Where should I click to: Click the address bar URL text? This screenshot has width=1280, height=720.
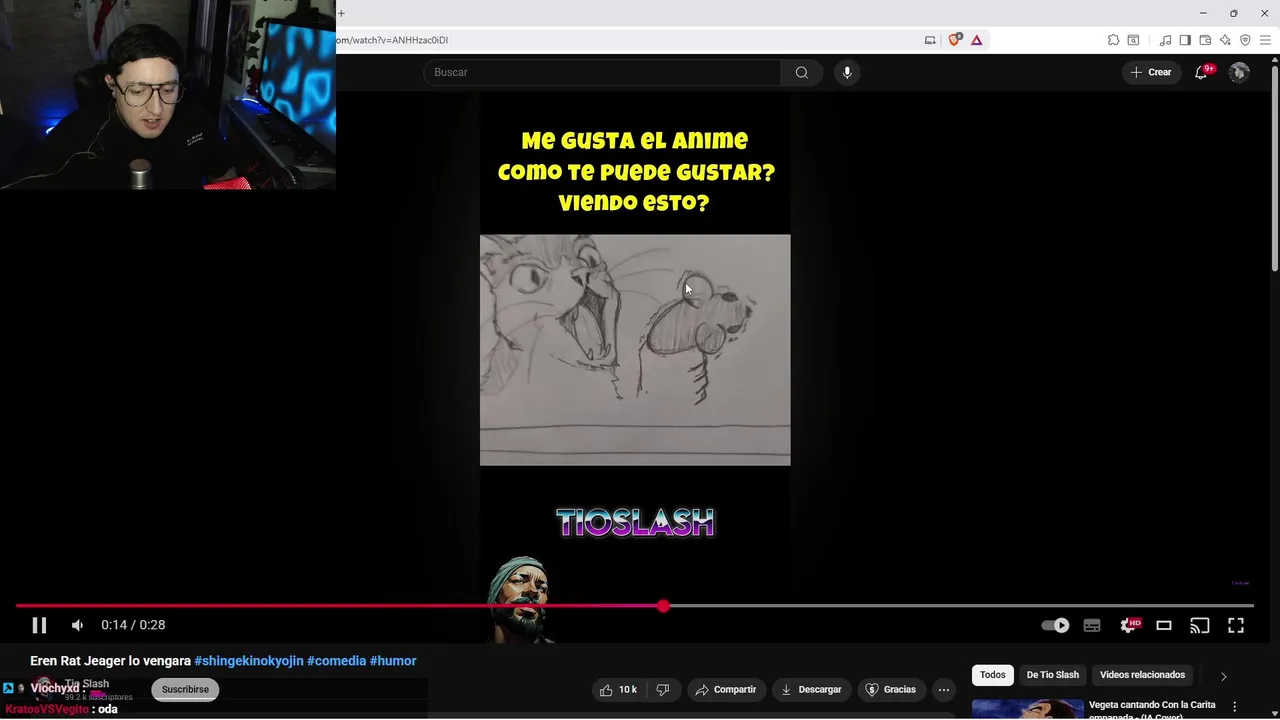(392, 40)
